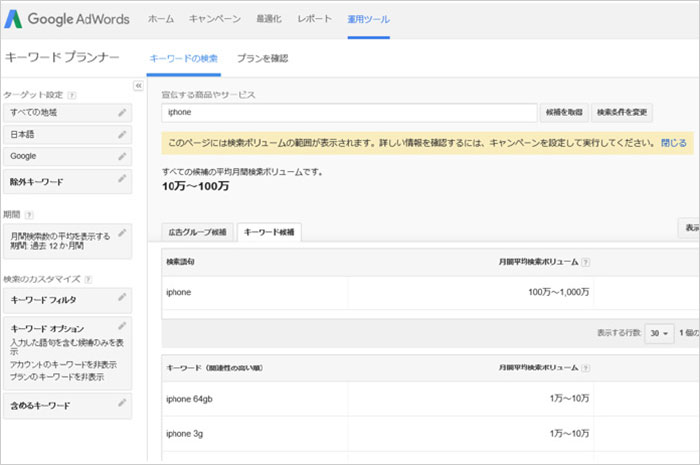This screenshot has width=700, height=465.
Task: Dismiss the notice with 閉じる link
Action: point(673,143)
